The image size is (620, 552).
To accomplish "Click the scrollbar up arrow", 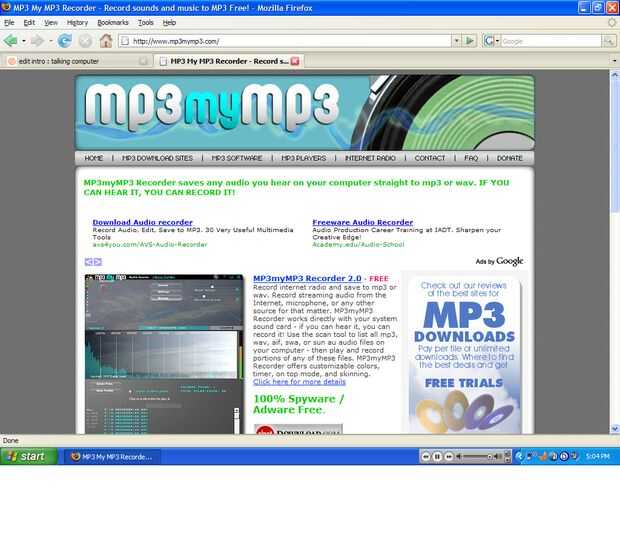I will (x=615, y=75).
